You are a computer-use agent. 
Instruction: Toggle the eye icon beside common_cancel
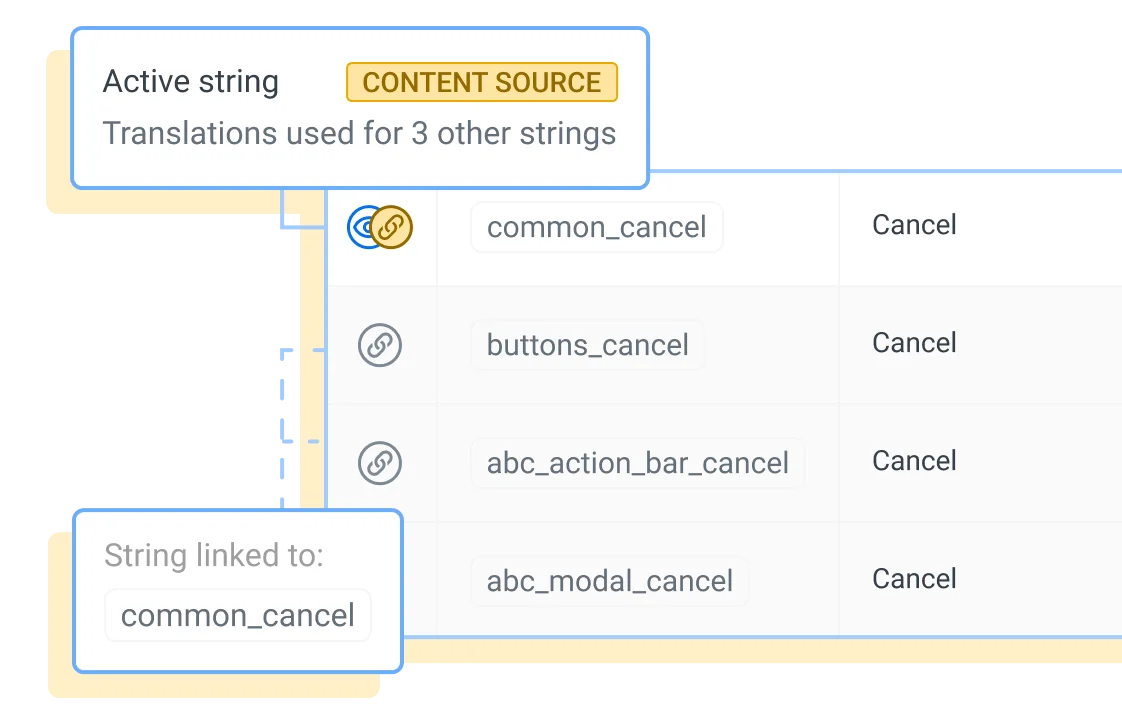(360, 228)
